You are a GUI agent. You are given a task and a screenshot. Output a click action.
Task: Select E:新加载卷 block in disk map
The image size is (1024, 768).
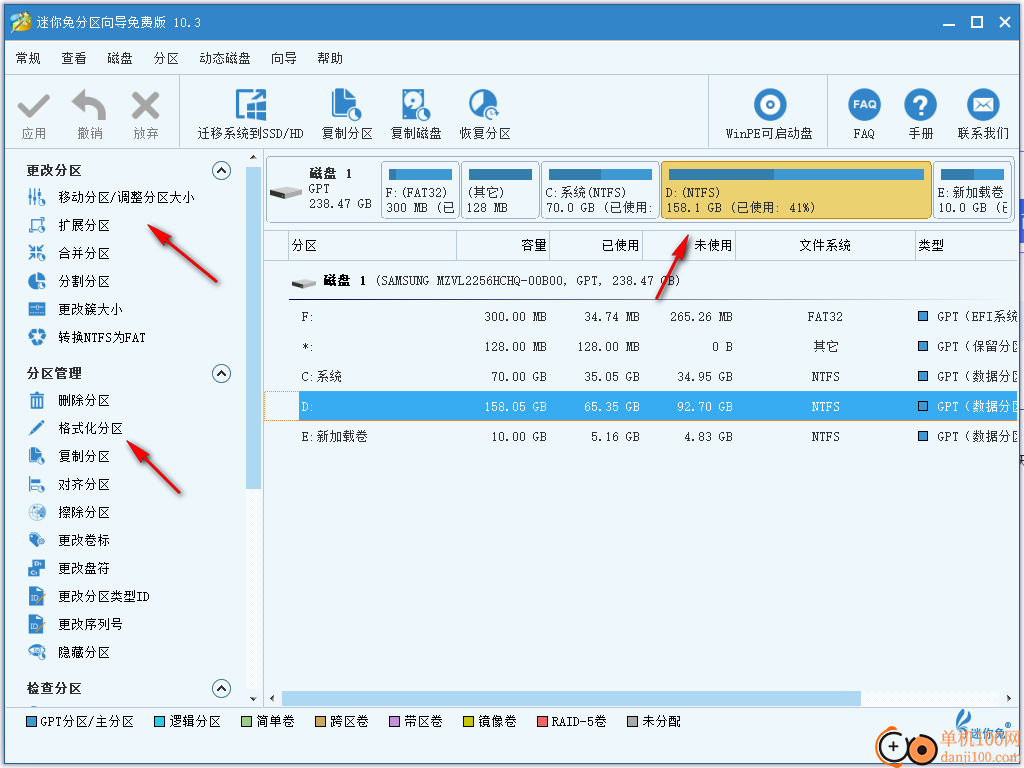point(972,190)
